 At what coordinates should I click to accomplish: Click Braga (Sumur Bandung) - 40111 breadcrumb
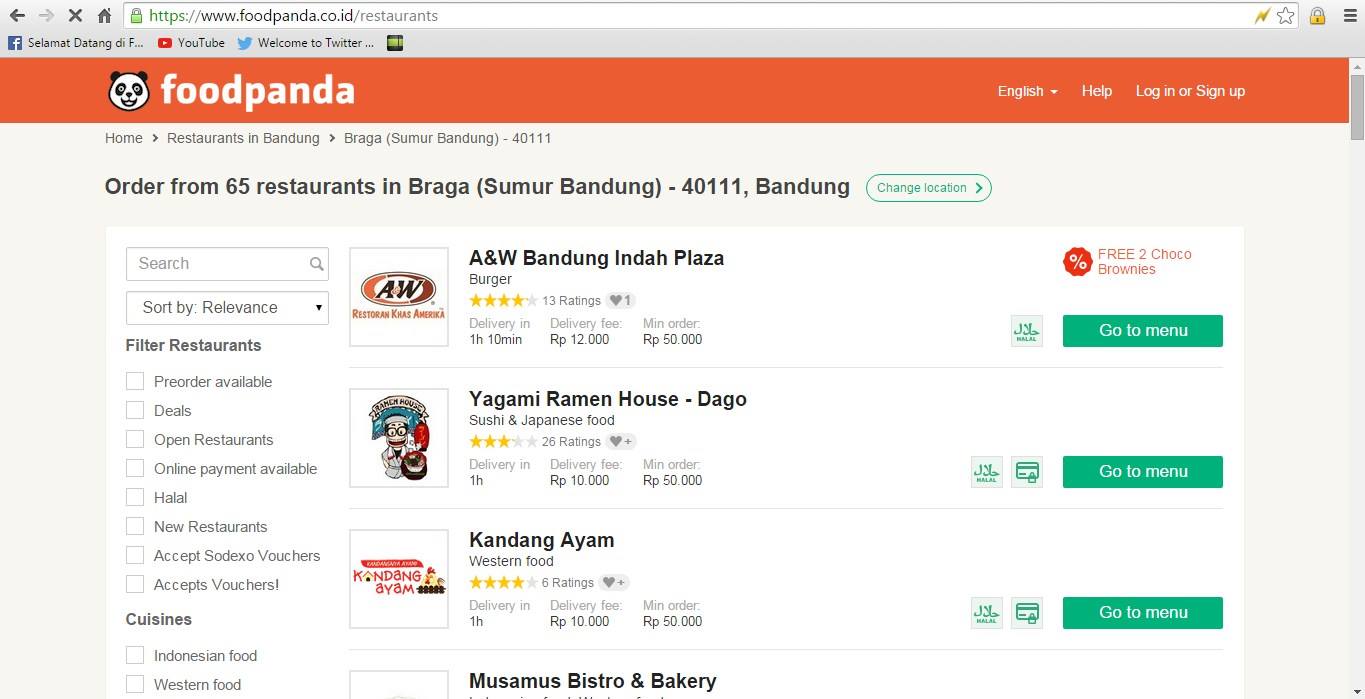point(447,138)
